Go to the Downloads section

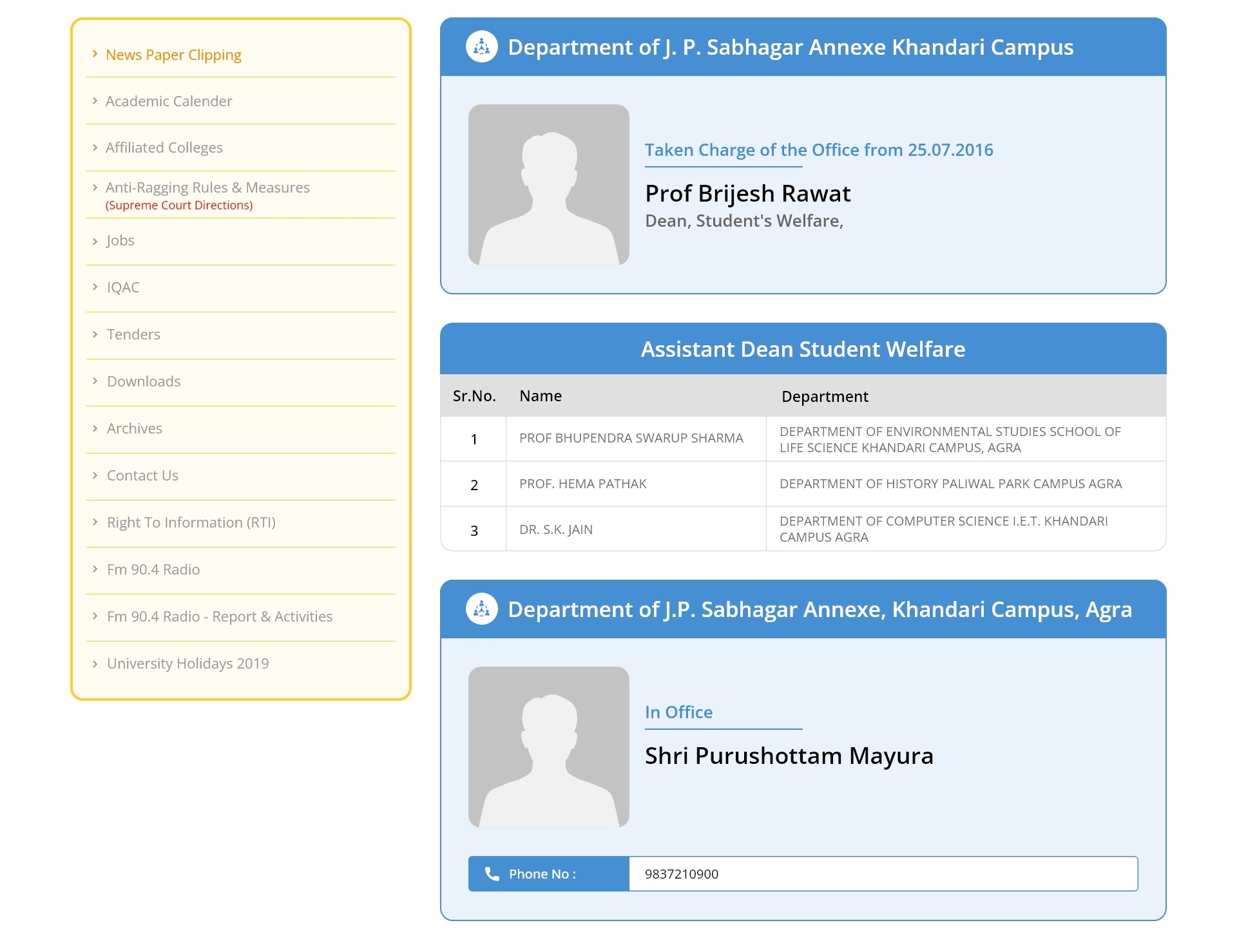[x=144, y=381]
